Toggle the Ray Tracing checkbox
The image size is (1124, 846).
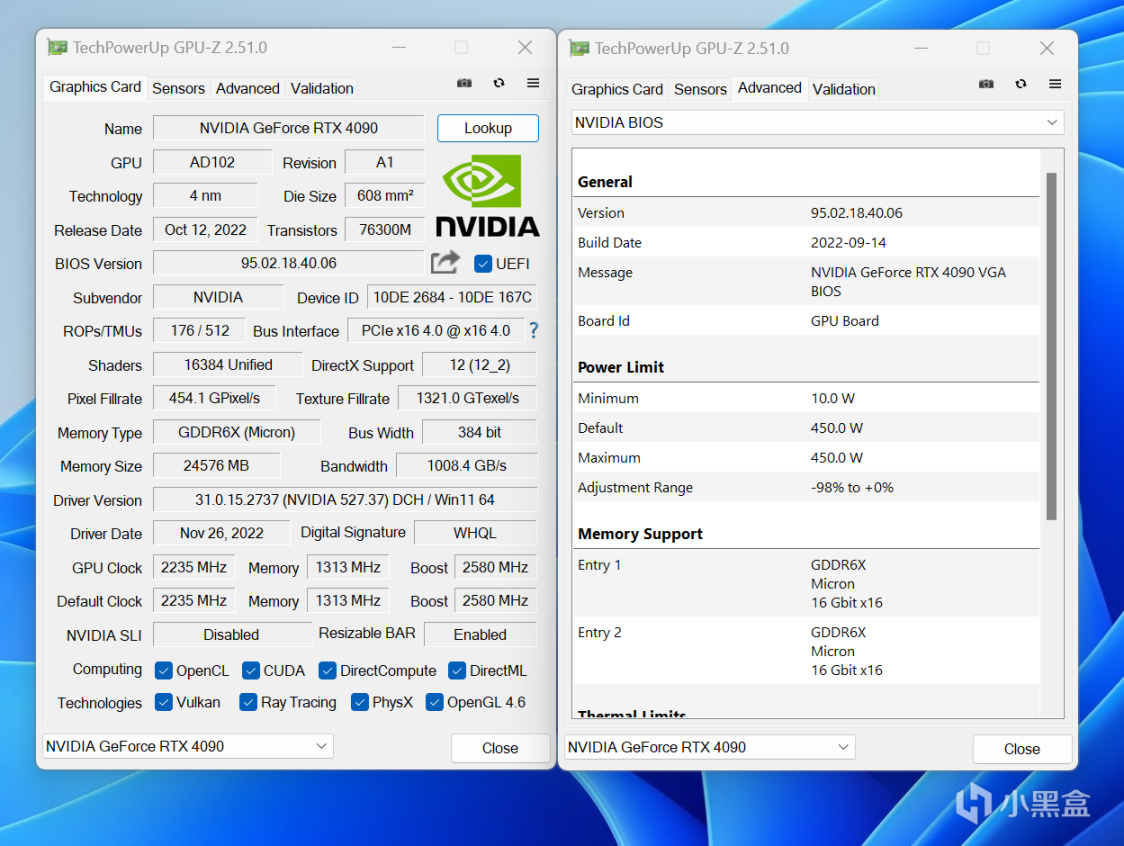pyautogui.click(x=249, y=703)
